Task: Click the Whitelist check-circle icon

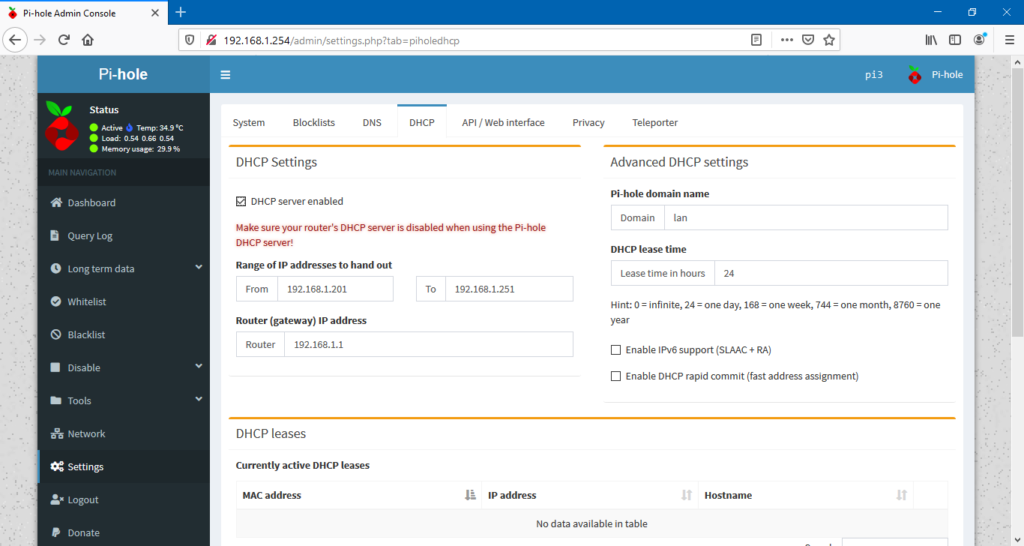Action: (56, 301)
